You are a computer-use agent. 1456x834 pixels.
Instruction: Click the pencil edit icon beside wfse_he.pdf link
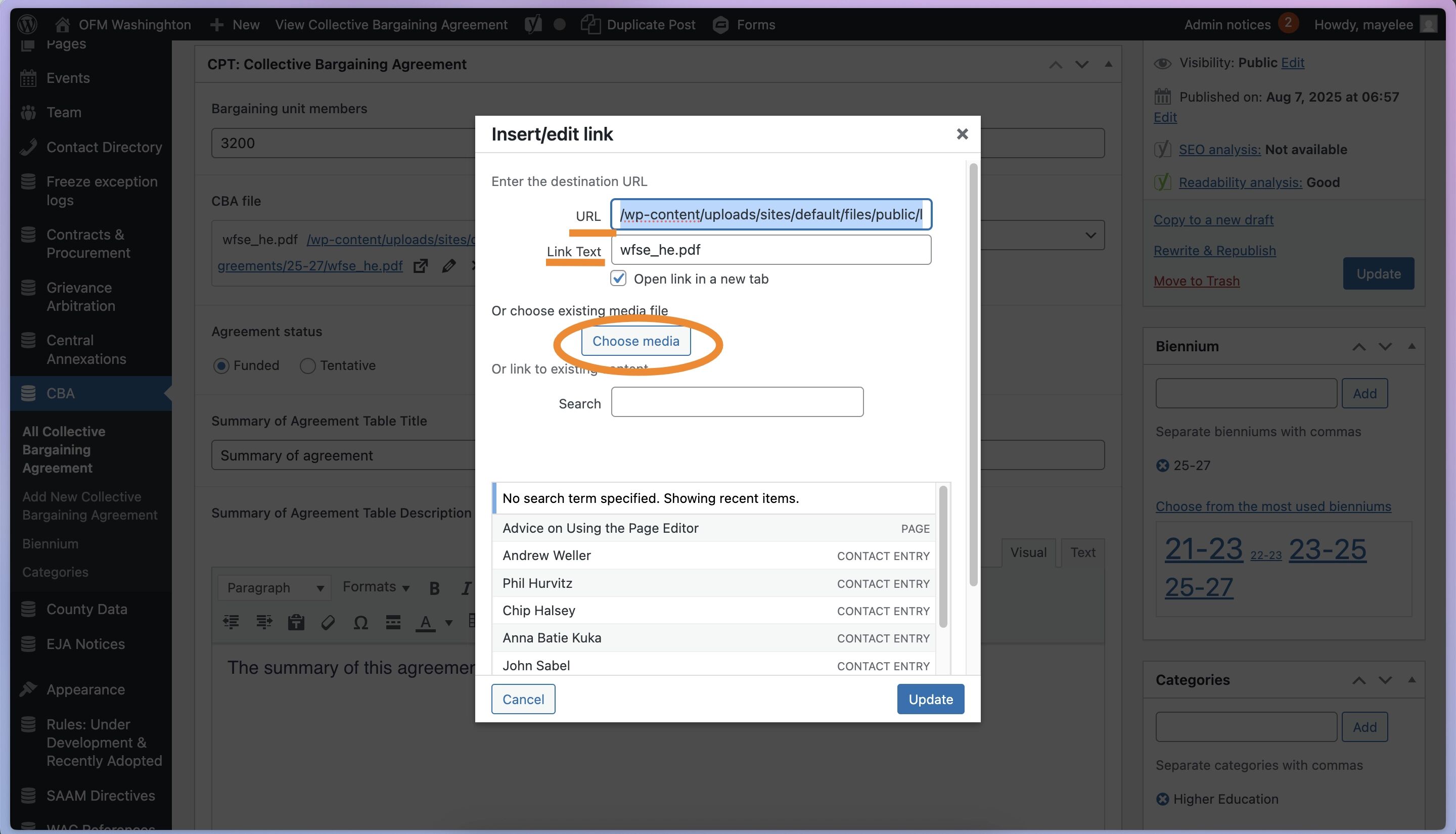point(448,266)
